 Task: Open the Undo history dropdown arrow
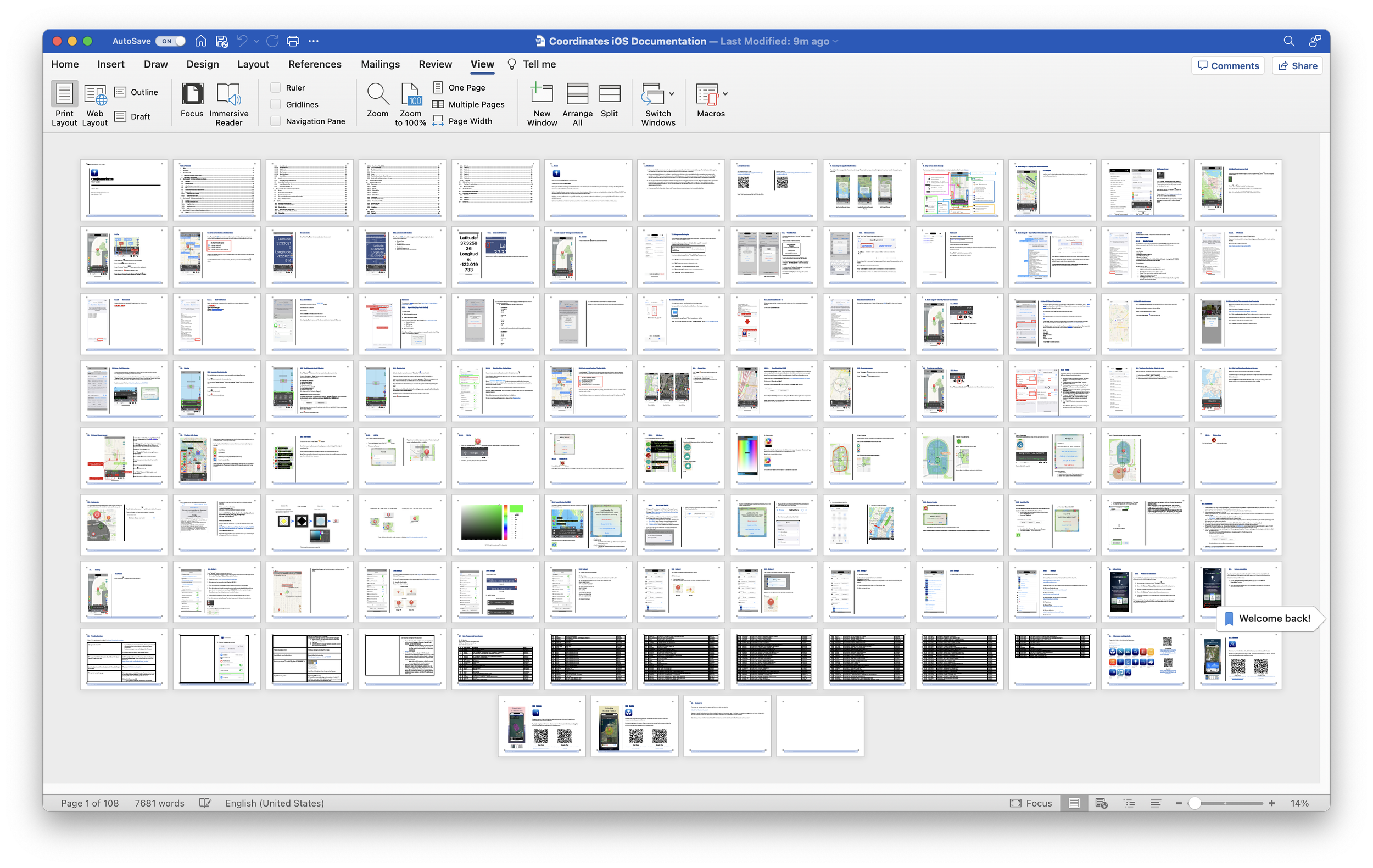(256, 41)
